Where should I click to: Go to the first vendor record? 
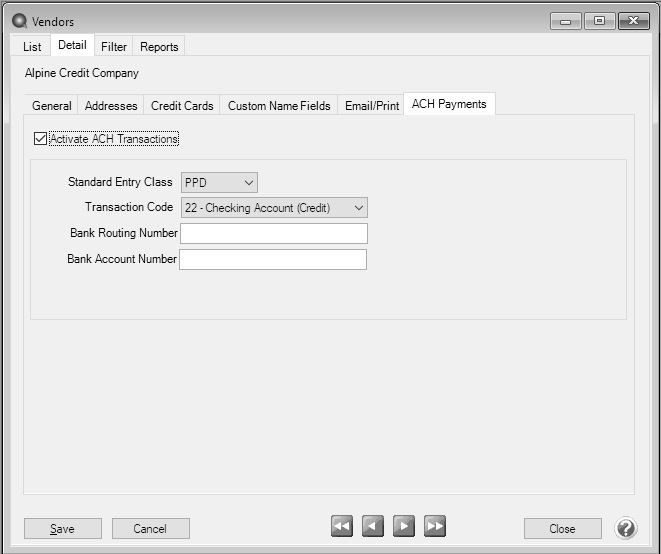point(342,527)
